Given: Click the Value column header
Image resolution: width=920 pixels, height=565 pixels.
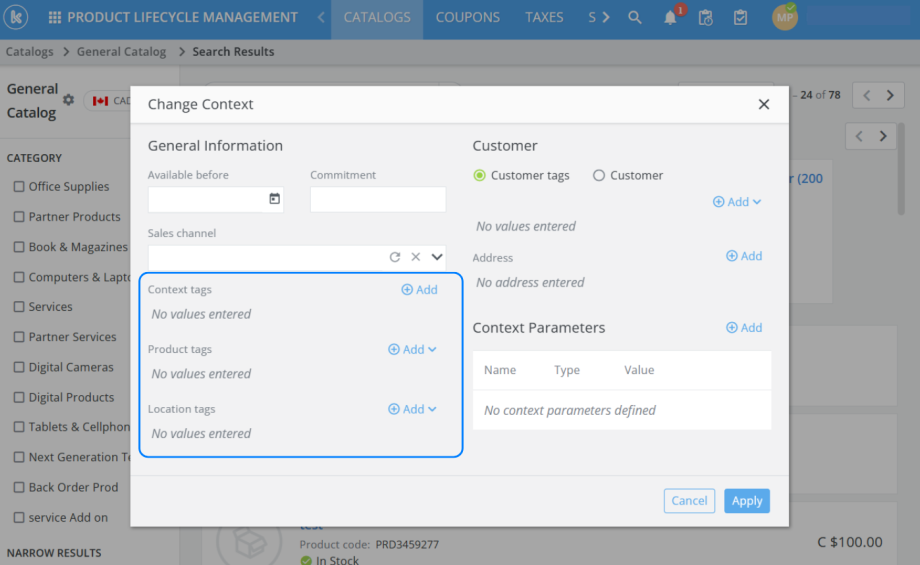Looking at the screenshot, I should tap(639, 370).
